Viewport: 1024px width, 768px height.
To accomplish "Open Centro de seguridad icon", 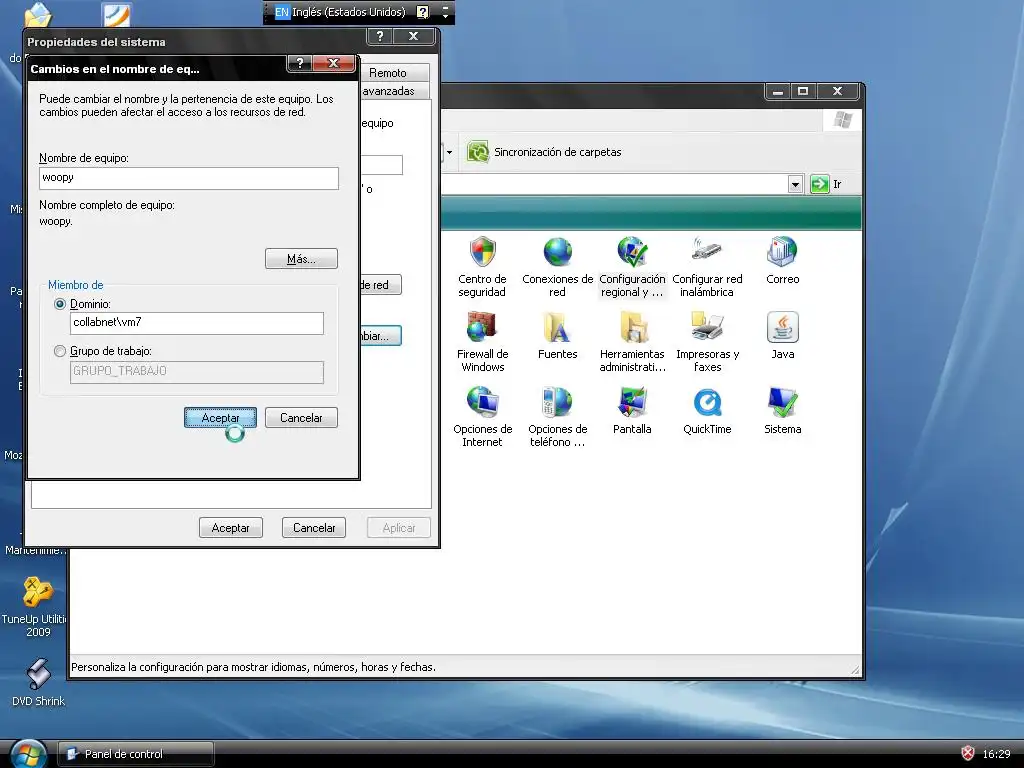I will [x=482, y=252].
